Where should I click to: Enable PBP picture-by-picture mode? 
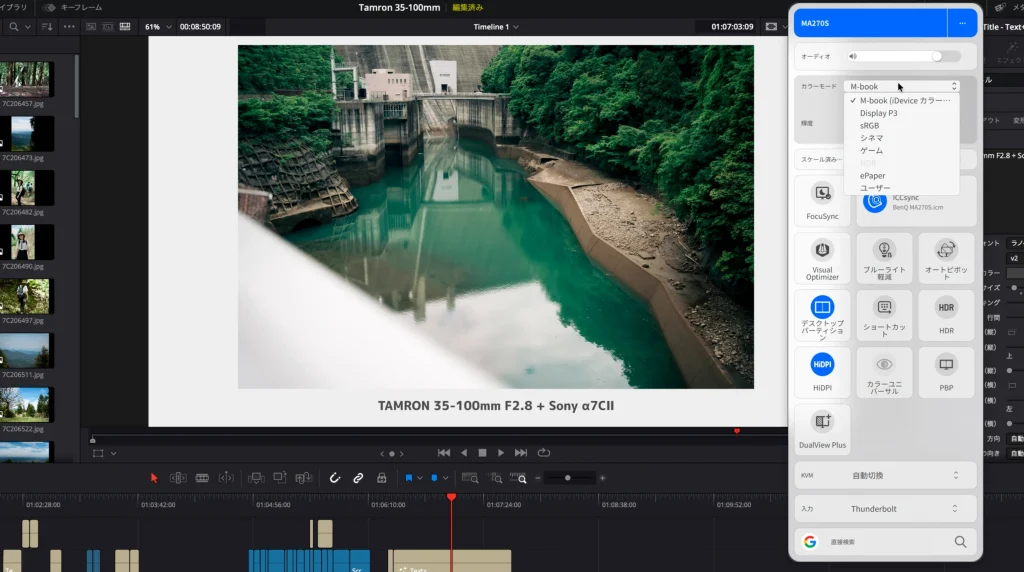[x=946, y=373]
